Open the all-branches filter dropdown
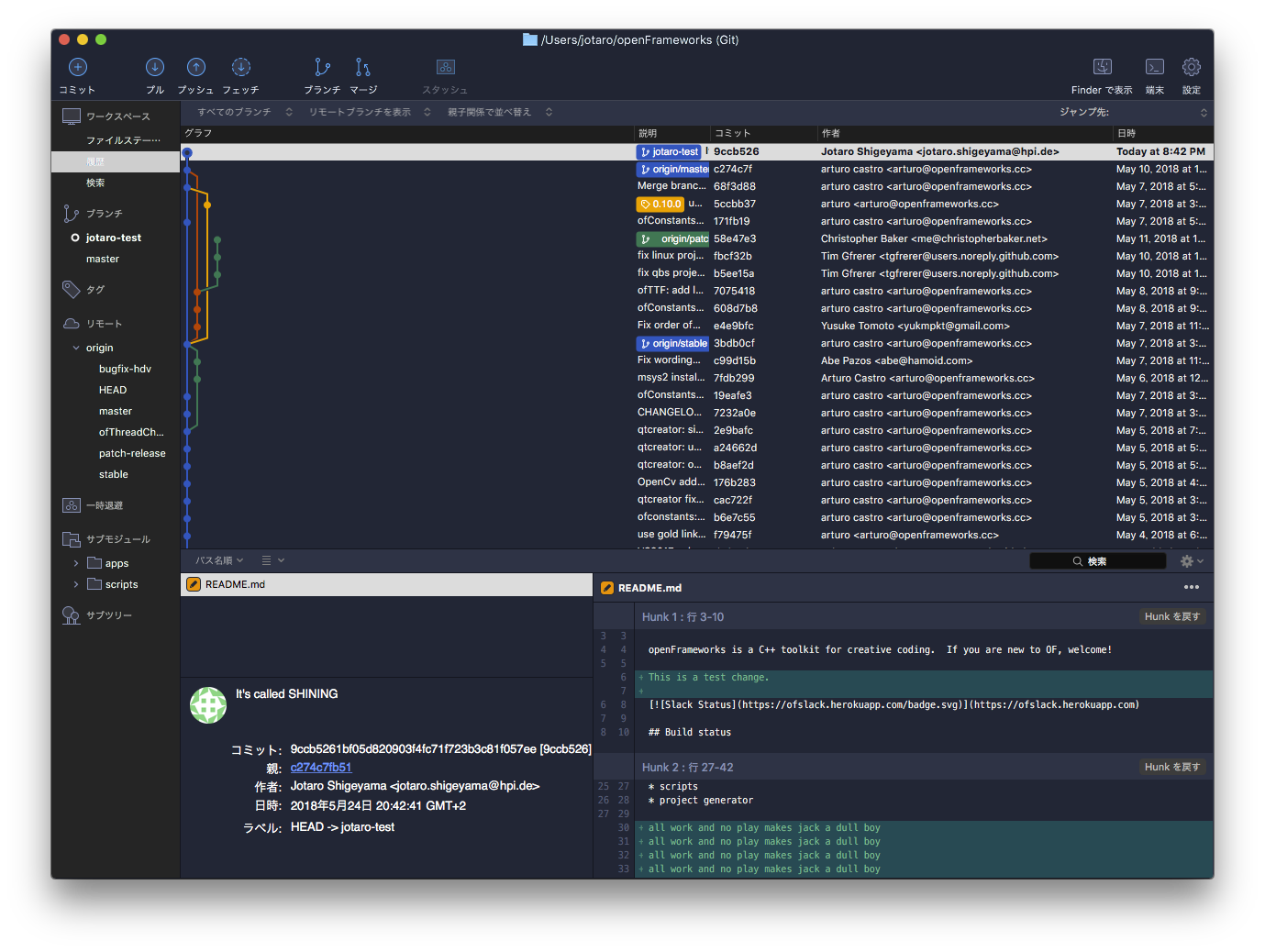1265x952 pixels. [x=244, y=112]
